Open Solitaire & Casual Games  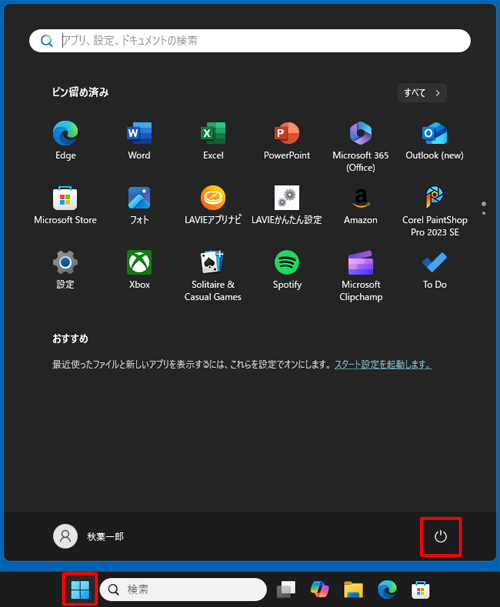pos(213,276)
